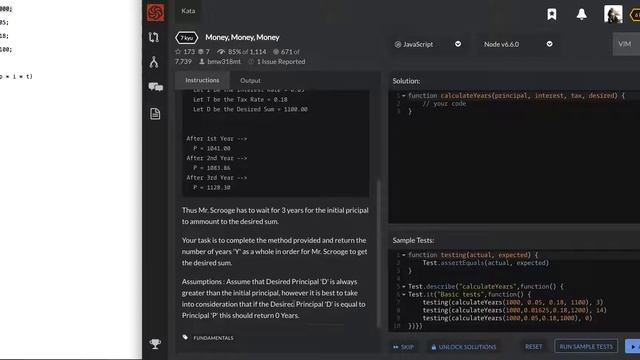This screenshot has width=640, height=360.
Task: Open the user profile avatar
Action: (x=613, y=14)
